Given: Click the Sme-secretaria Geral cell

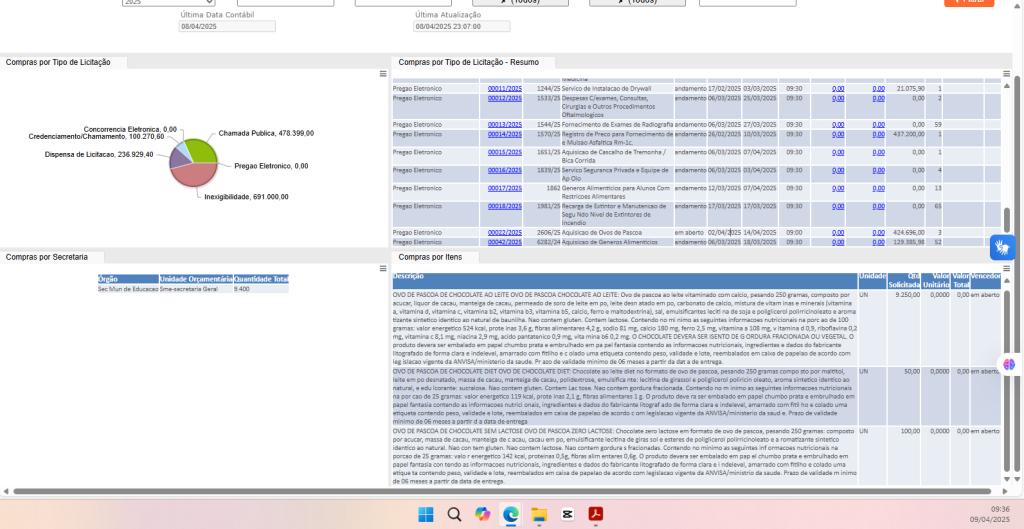Looking at the screenshot, I should (x=196, y=289).
